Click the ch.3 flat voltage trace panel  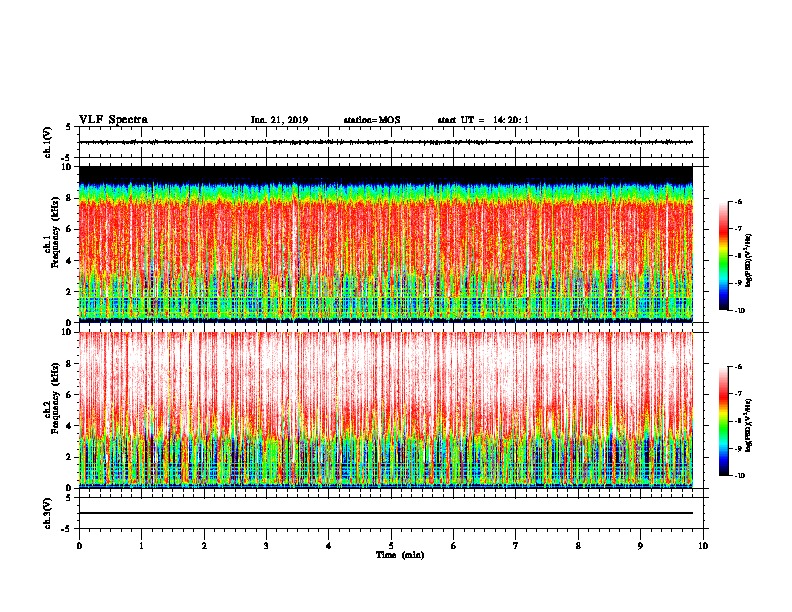391,513
